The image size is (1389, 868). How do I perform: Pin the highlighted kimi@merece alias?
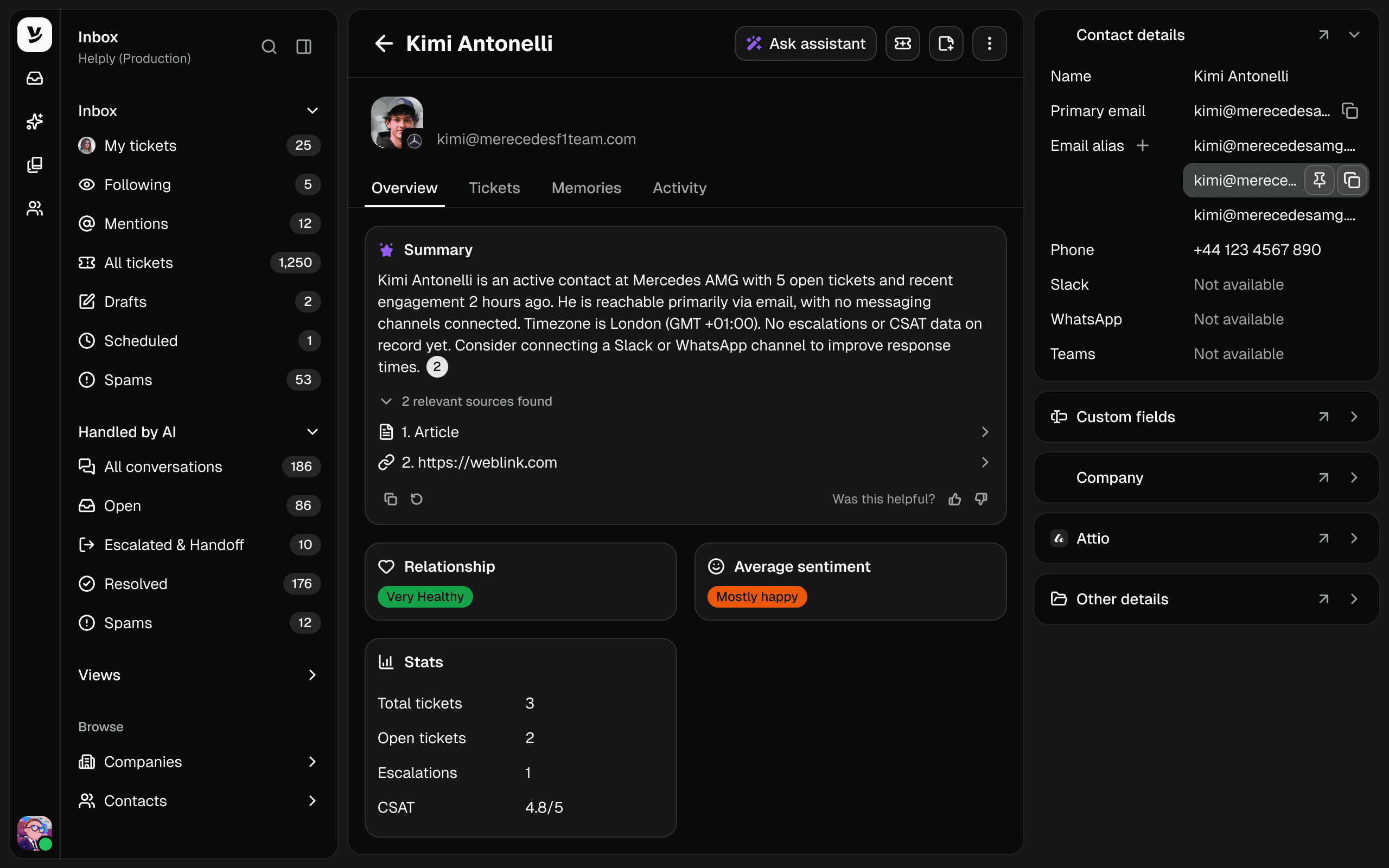pyautogui.click(x=1319, y=180)
